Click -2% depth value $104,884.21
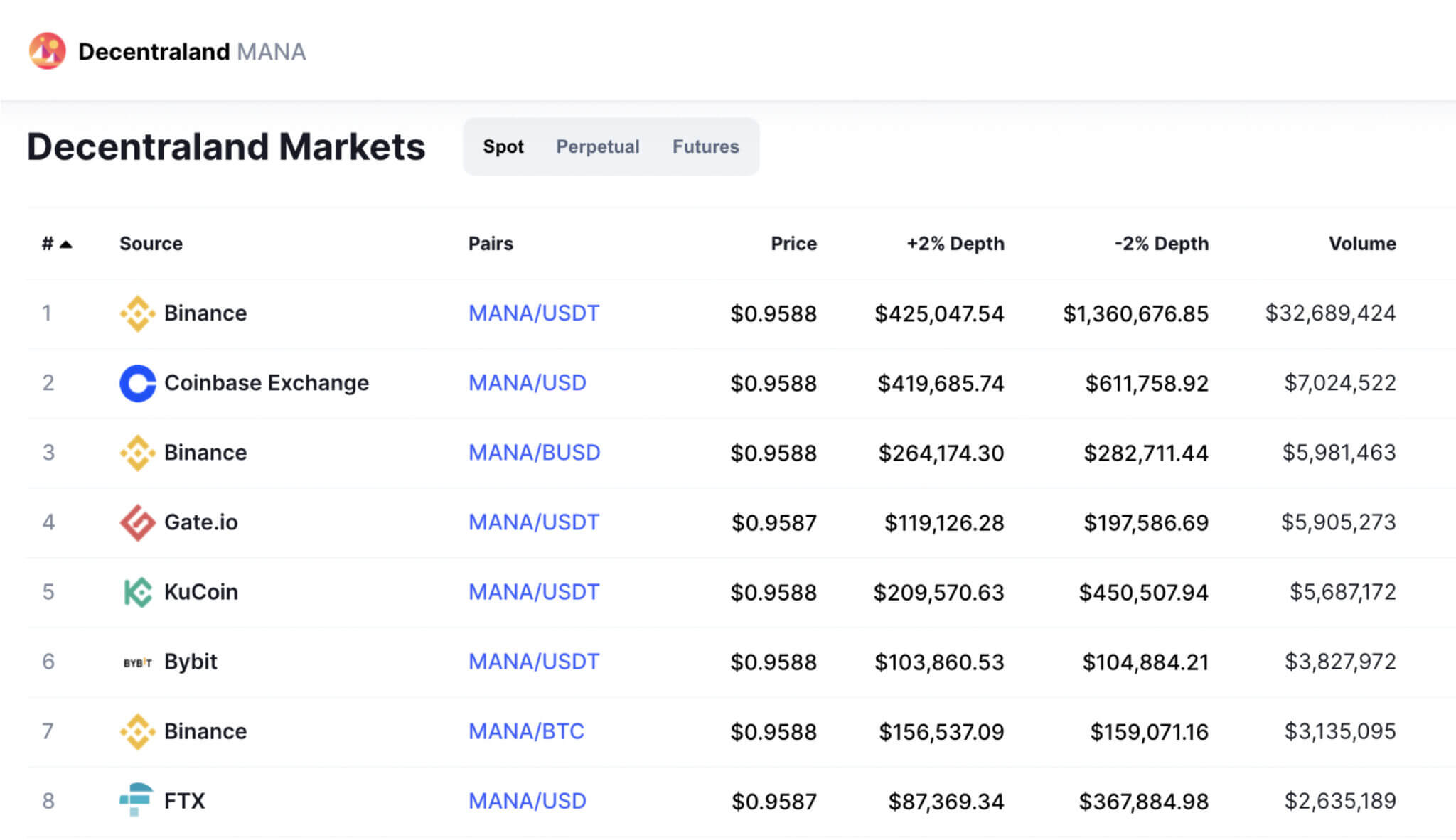Image resolution: width=1456 pixels, height=840 pixels. pos(1145,662)
